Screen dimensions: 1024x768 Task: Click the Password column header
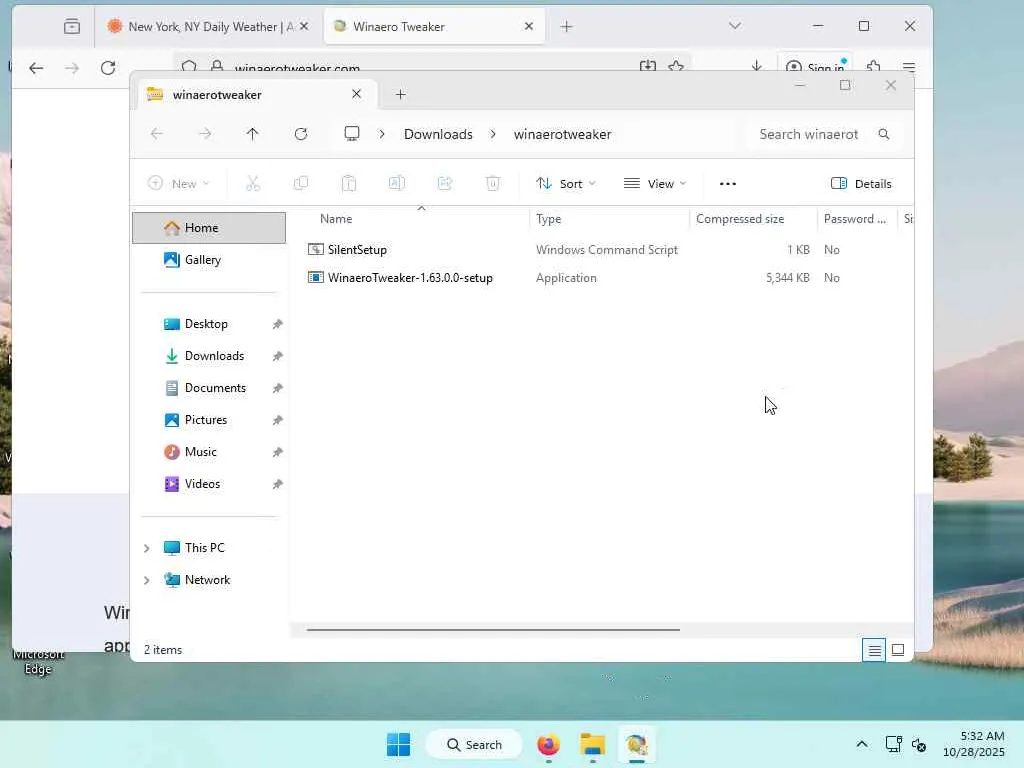point(855,219)
